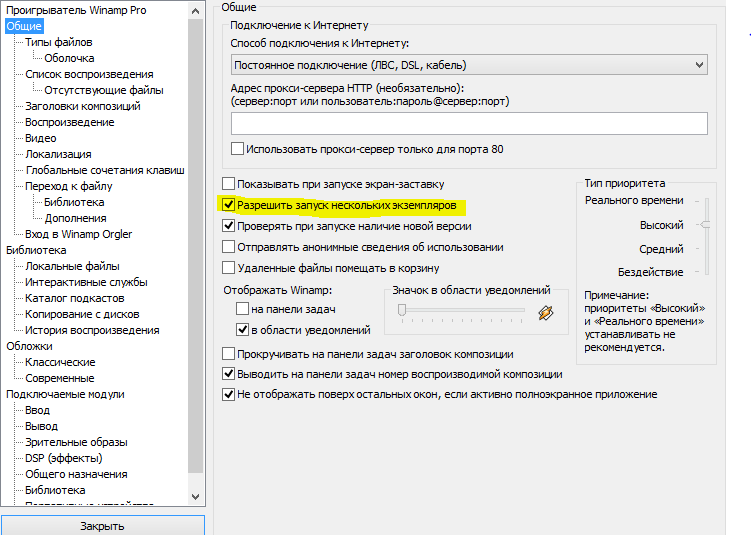Toggle the proxy only for port 80 checkbox

click(x=237, y=149)
